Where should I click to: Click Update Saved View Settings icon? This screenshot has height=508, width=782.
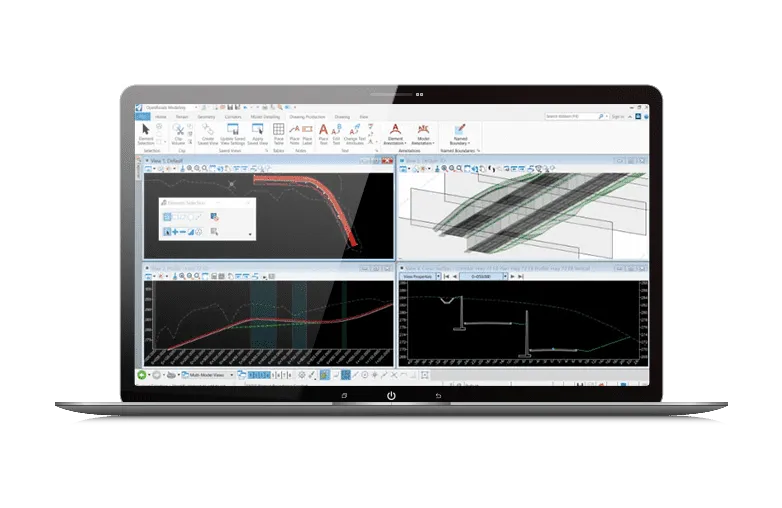(x=231, y=135)
